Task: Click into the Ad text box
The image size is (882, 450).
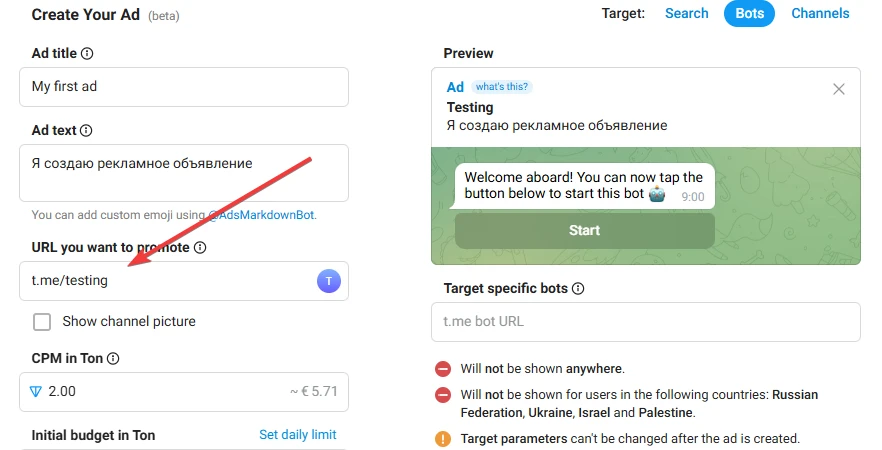Action: (x=184, y=173)
